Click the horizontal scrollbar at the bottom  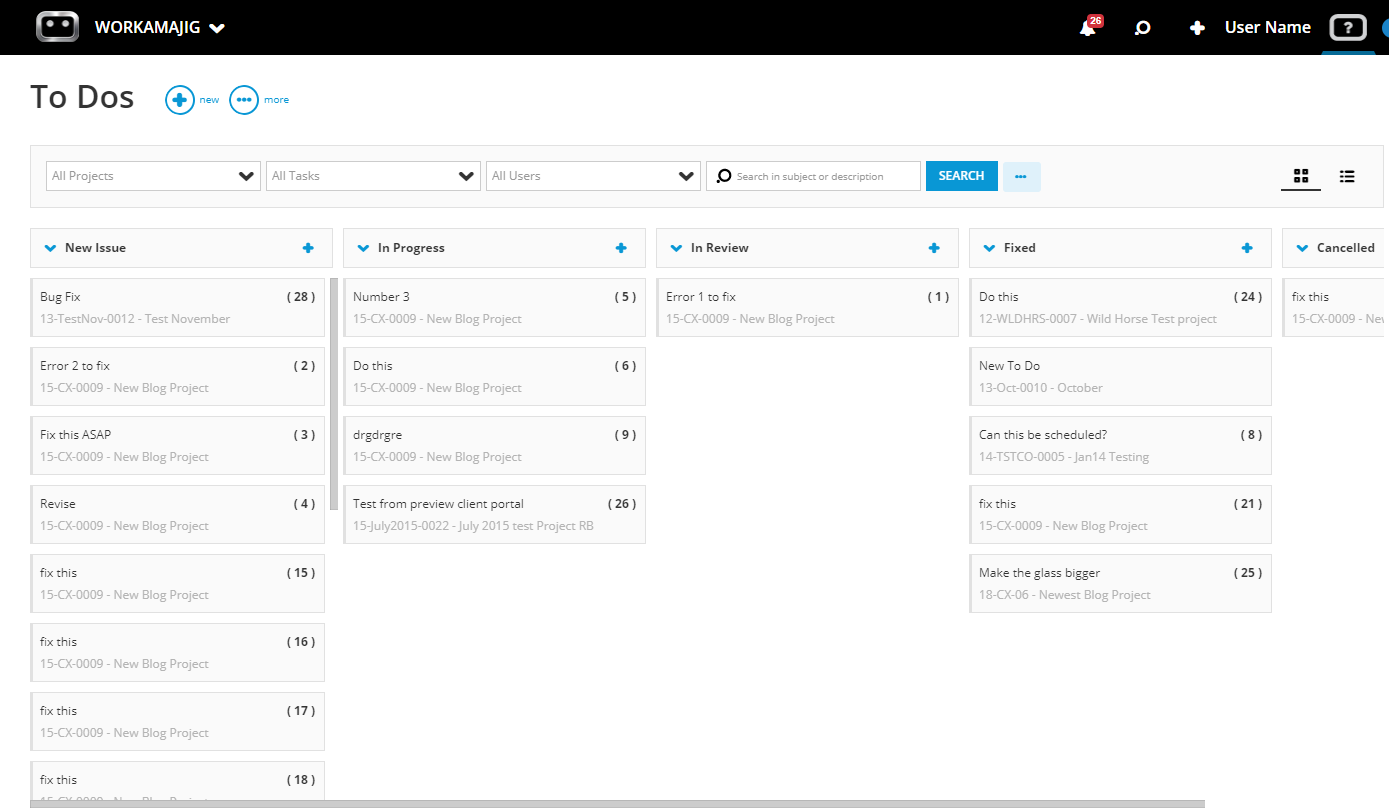click(x=617, y=804)
